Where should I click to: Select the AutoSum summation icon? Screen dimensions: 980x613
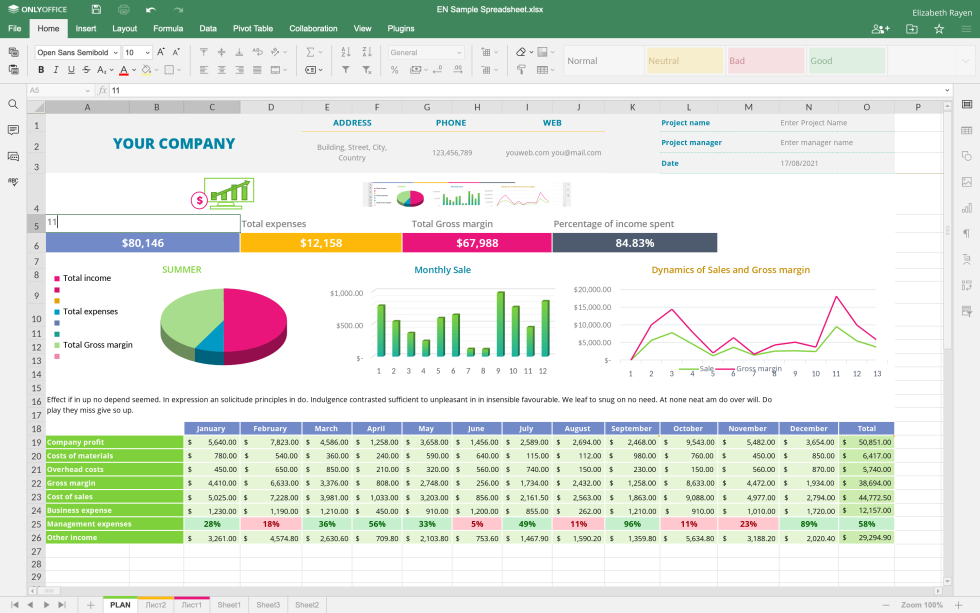click(x=310, y=51)
